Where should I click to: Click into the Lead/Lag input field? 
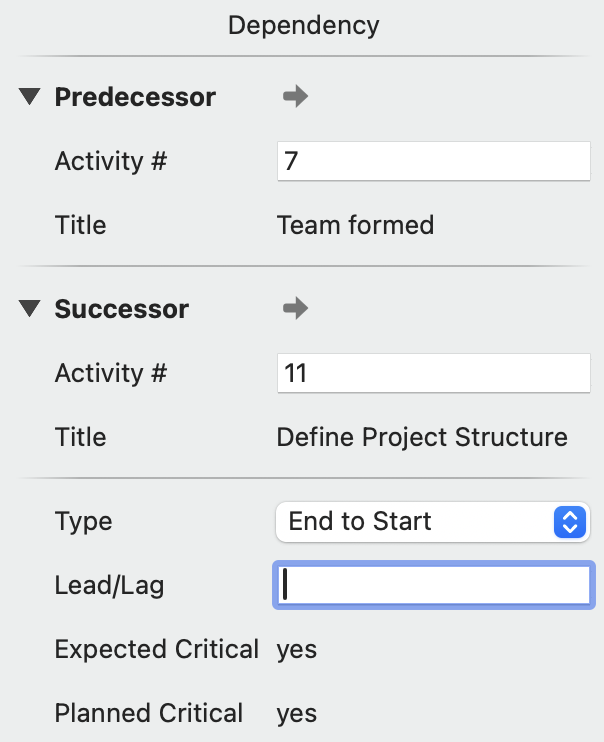tap(433, 585)
